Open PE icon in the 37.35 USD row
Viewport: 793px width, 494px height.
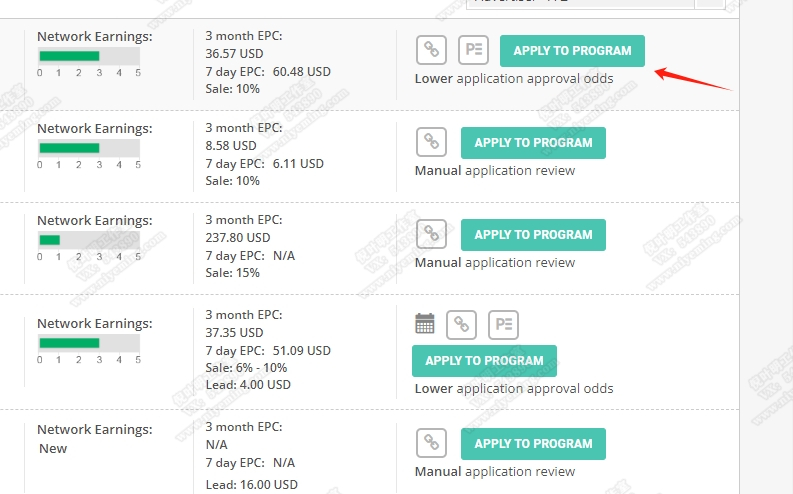[x=503, y=325]
